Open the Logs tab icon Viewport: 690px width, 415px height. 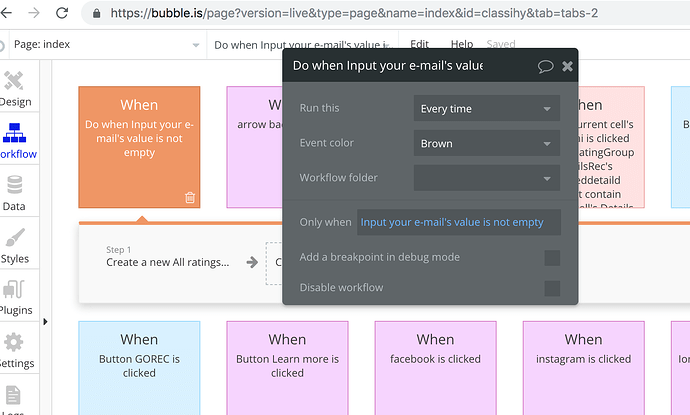(x=13, y=395)
